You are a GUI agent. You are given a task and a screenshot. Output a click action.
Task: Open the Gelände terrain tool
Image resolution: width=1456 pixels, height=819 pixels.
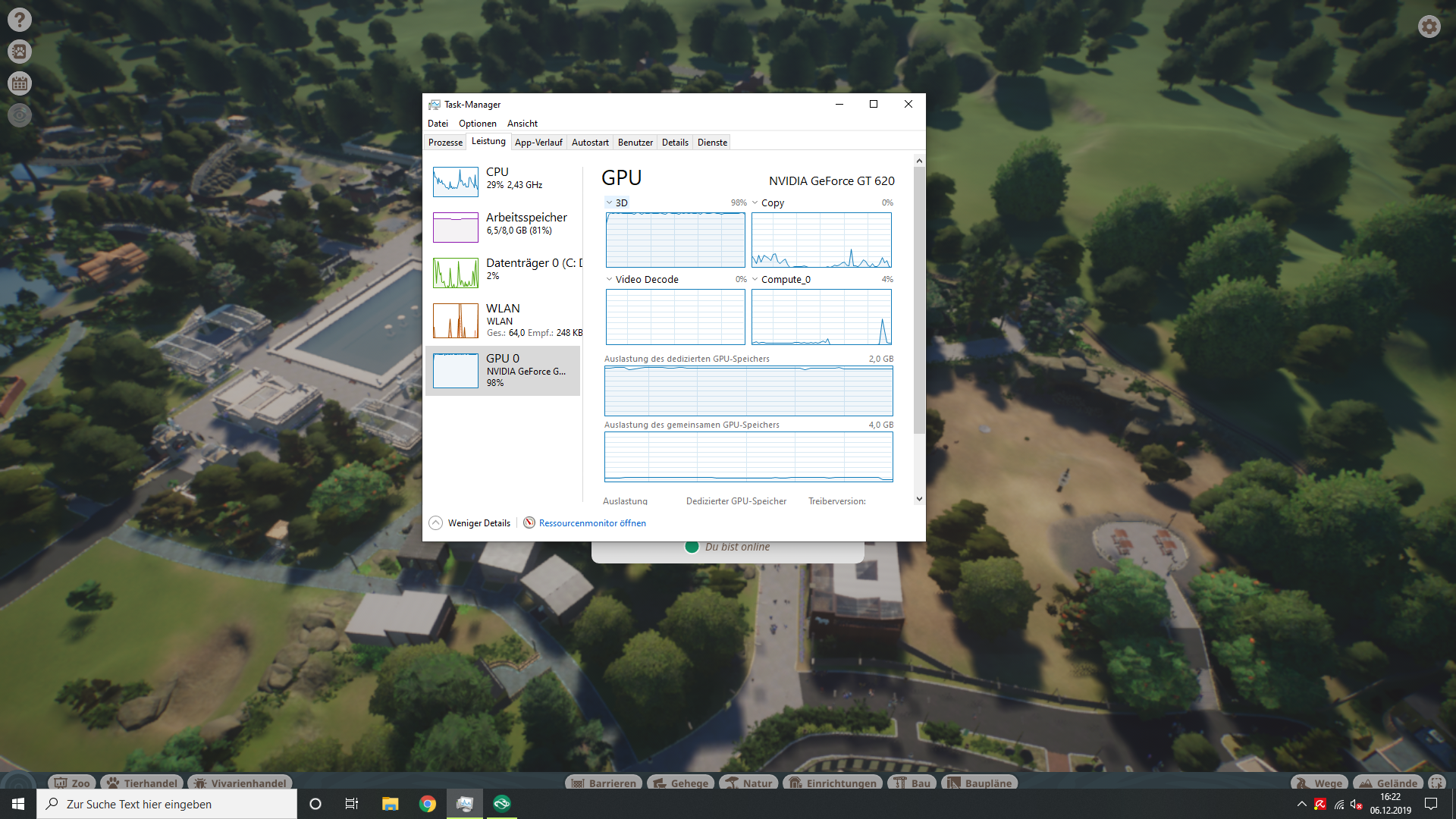(x=1389, y=783)
